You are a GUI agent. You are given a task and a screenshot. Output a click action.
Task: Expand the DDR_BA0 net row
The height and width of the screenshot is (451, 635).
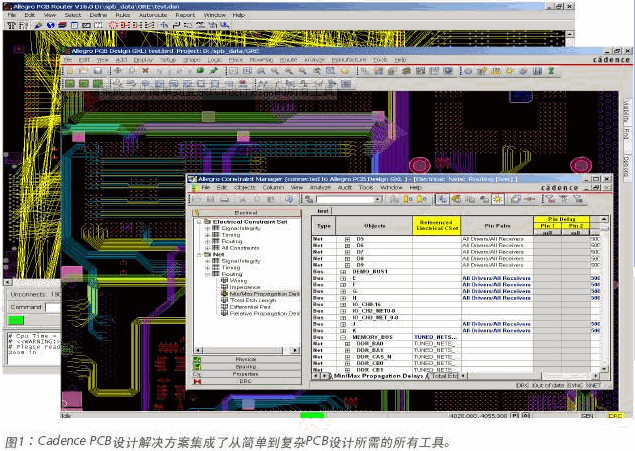[x=347, y=344]
